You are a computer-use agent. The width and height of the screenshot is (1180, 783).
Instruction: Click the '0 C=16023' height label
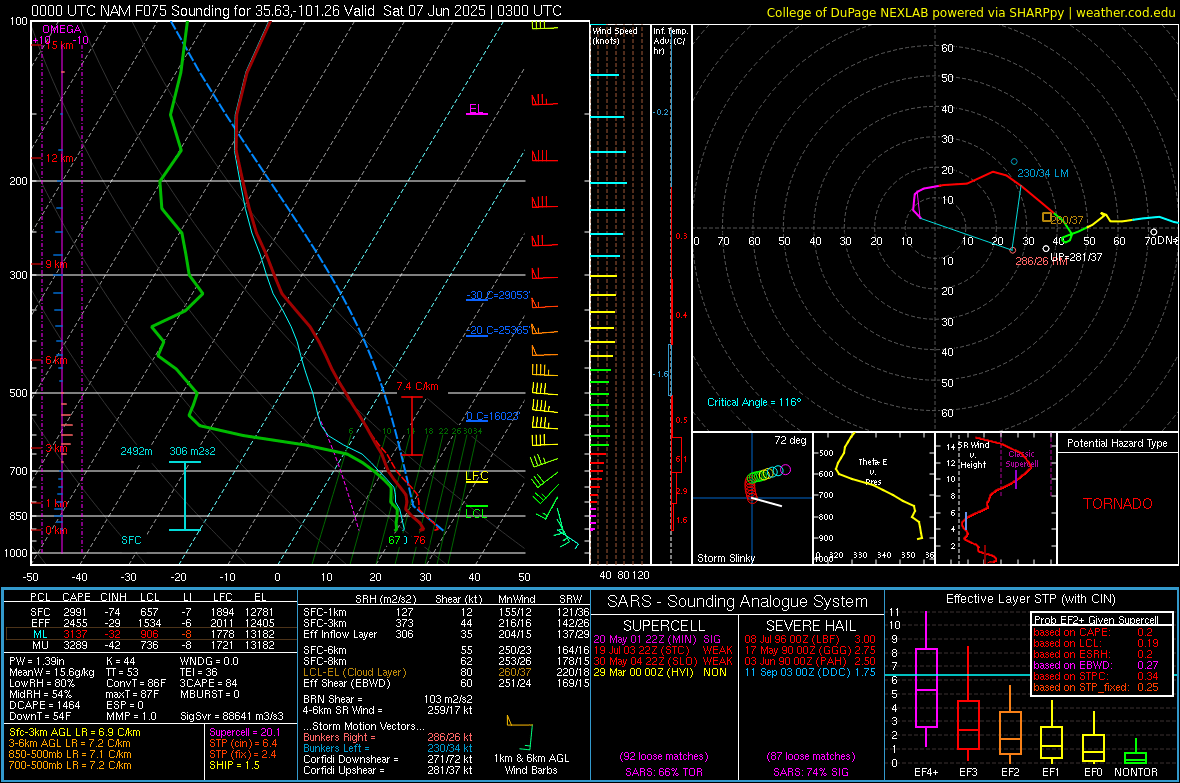pos(492,416)
